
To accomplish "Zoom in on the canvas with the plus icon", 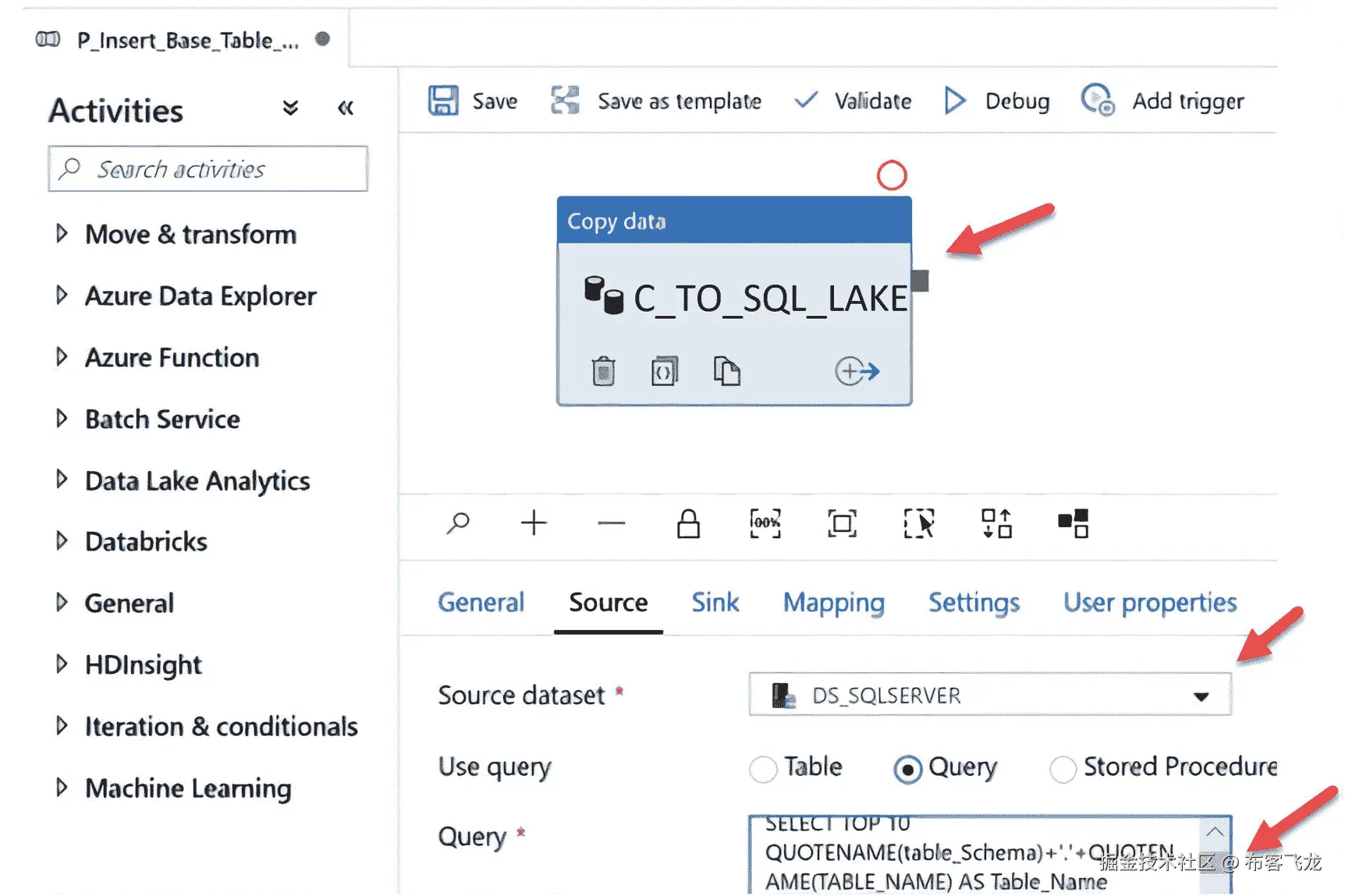I will point(534,522).
